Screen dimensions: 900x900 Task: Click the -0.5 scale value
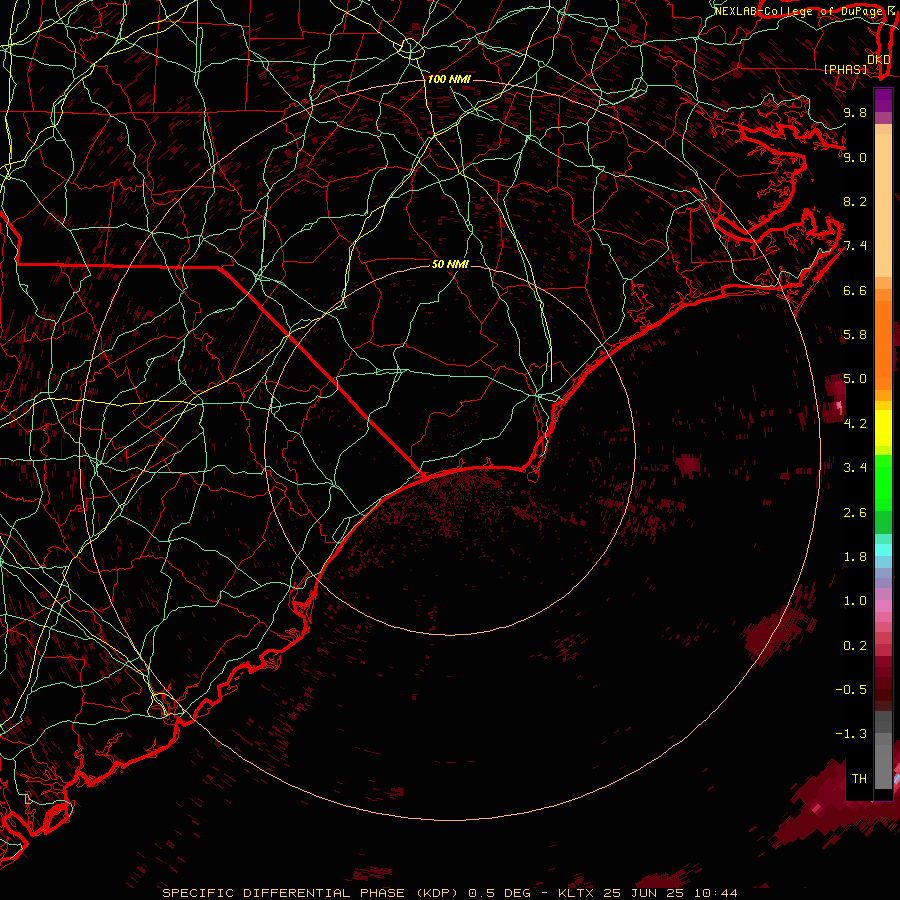(x=852, y=690)
